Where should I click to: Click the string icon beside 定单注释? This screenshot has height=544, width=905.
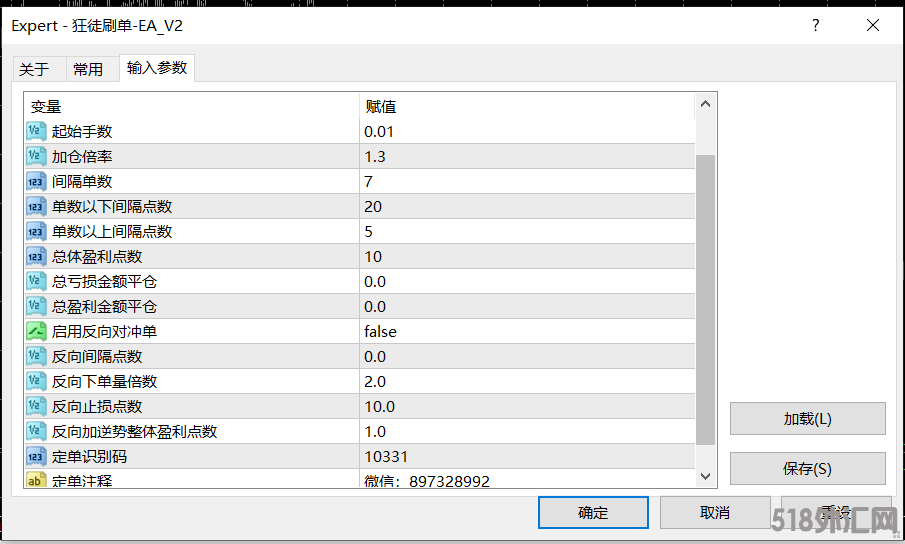pos(36,479)
